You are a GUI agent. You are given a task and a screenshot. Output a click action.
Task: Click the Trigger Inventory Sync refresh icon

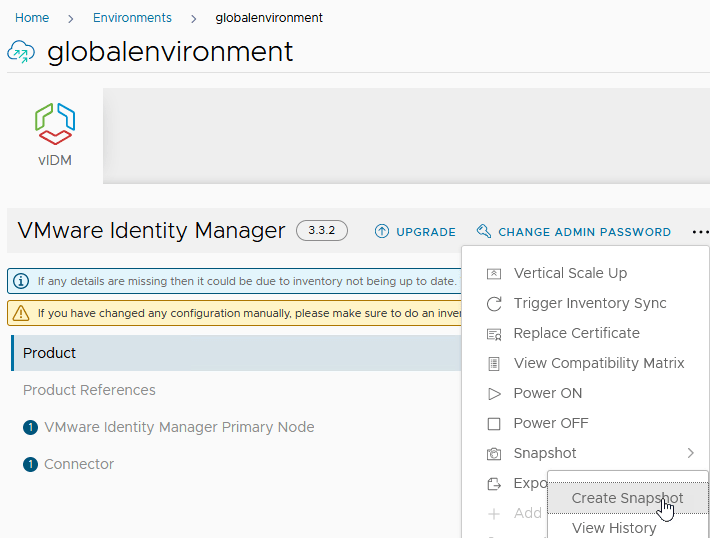pos(493,303)
